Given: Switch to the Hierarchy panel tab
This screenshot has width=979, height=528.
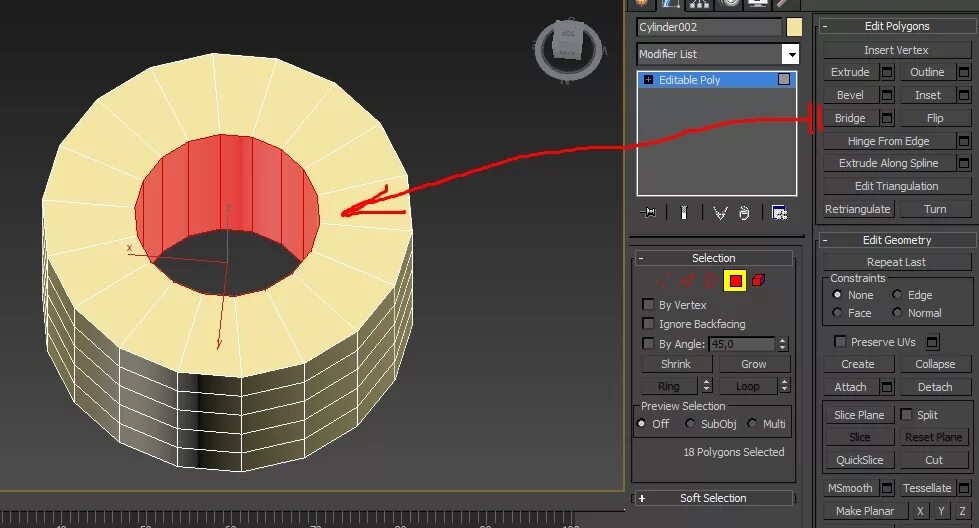Looking at the screenshot, I should coord(699,4).
